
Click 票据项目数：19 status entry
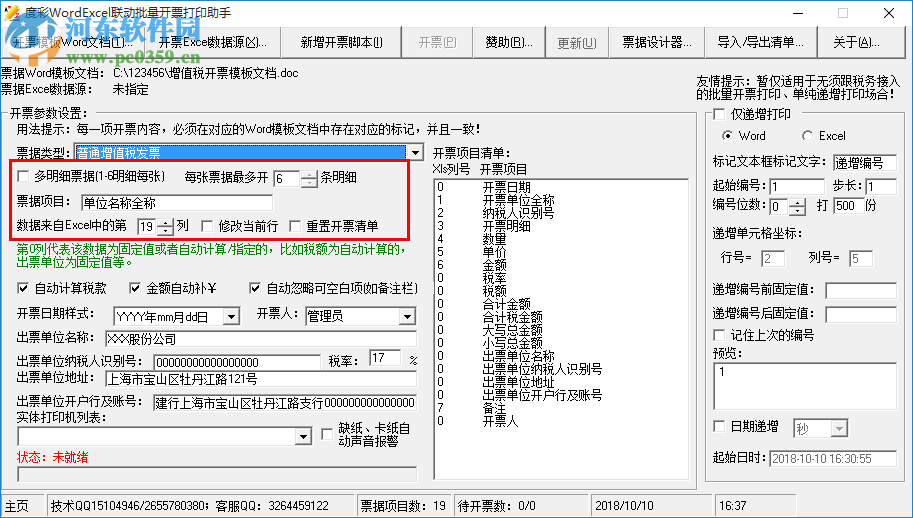pos(403,506)
